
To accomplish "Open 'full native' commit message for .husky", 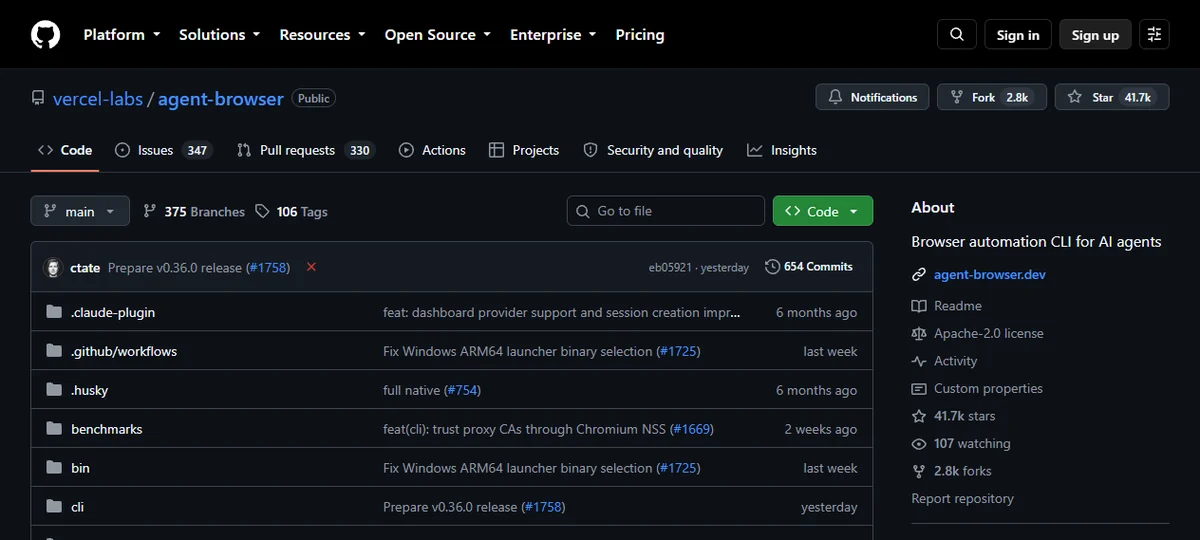I will click(x=411, y=390).
